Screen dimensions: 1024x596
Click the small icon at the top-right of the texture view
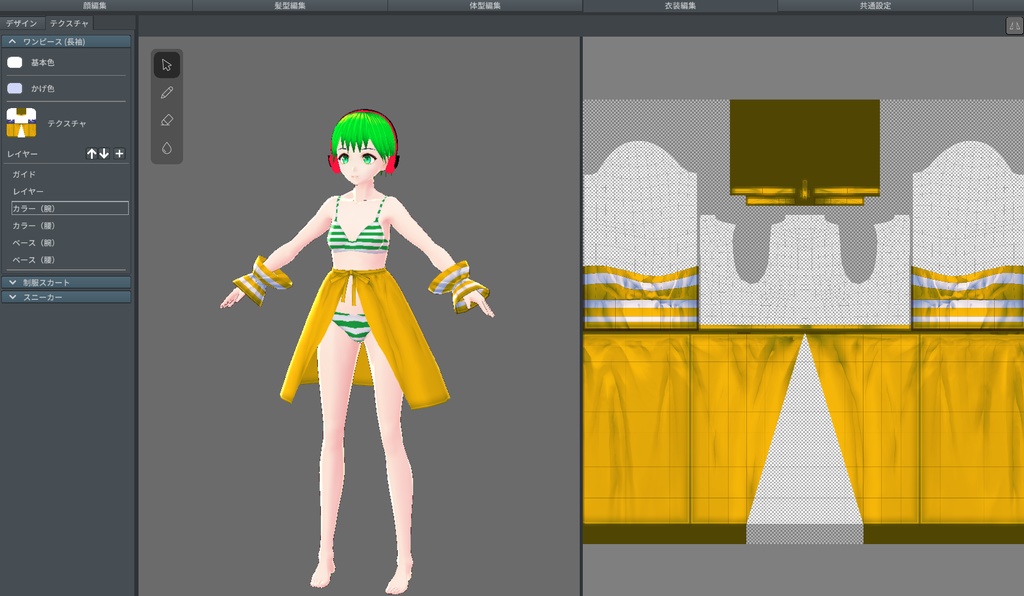coord(1013,26)
